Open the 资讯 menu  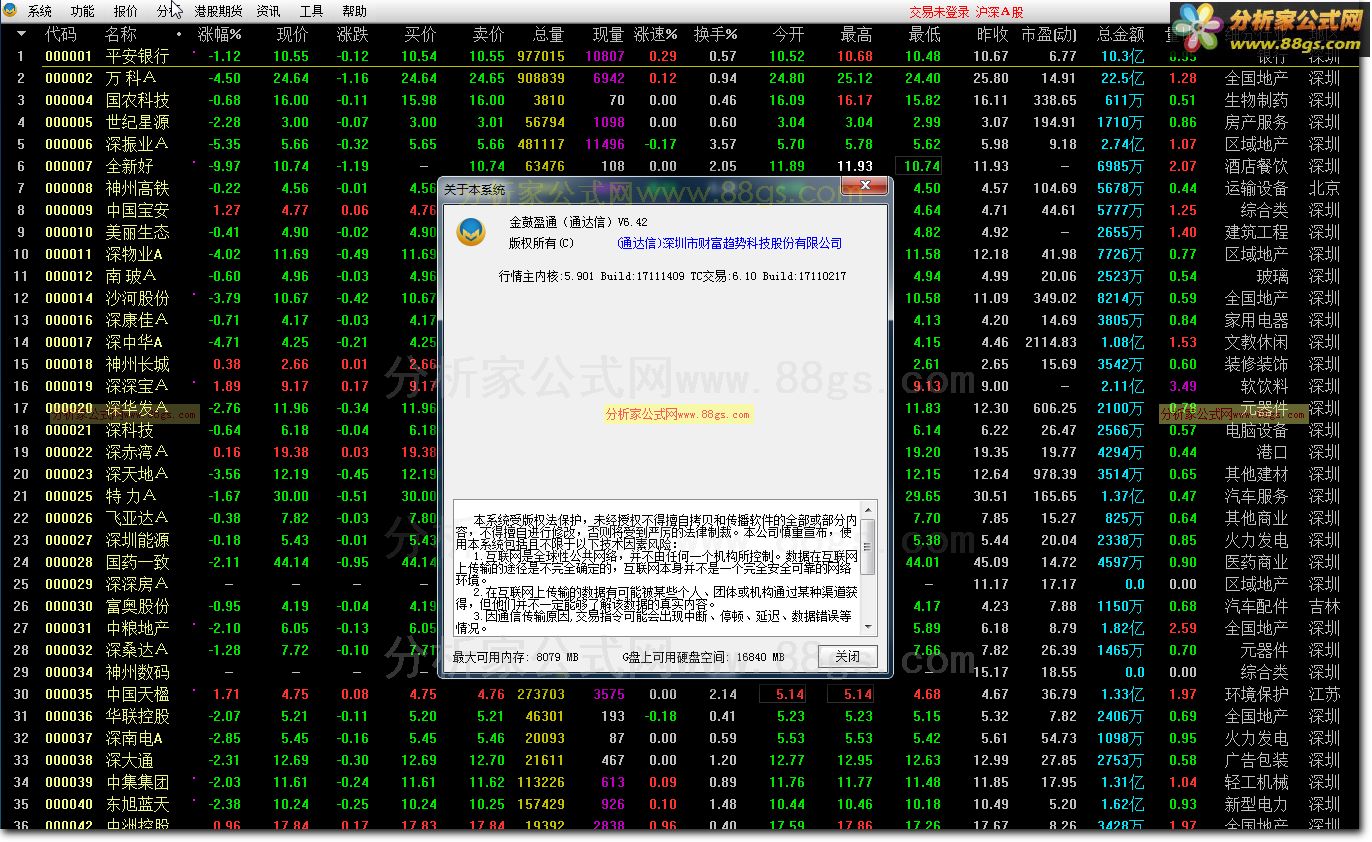tap(268, 12)
